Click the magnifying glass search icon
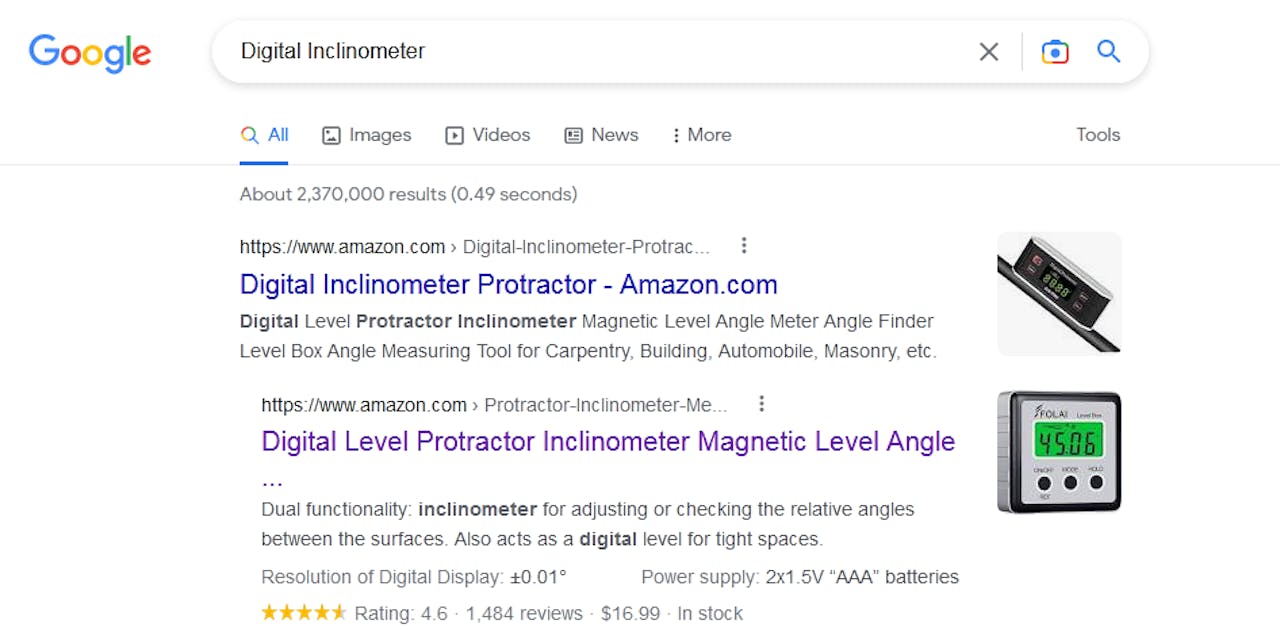The width and height of the screenshot is (1280, 643). (1108, 51)
